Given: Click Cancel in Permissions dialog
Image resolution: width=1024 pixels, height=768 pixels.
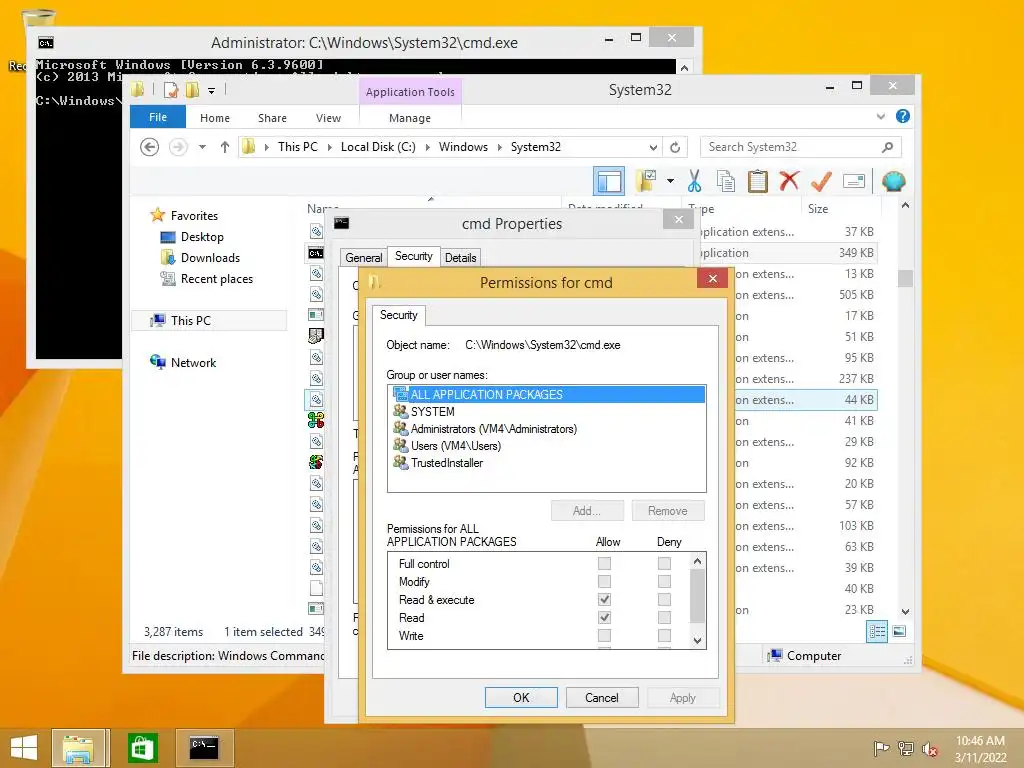Looking at the screenshot, I should click(601, 697).
